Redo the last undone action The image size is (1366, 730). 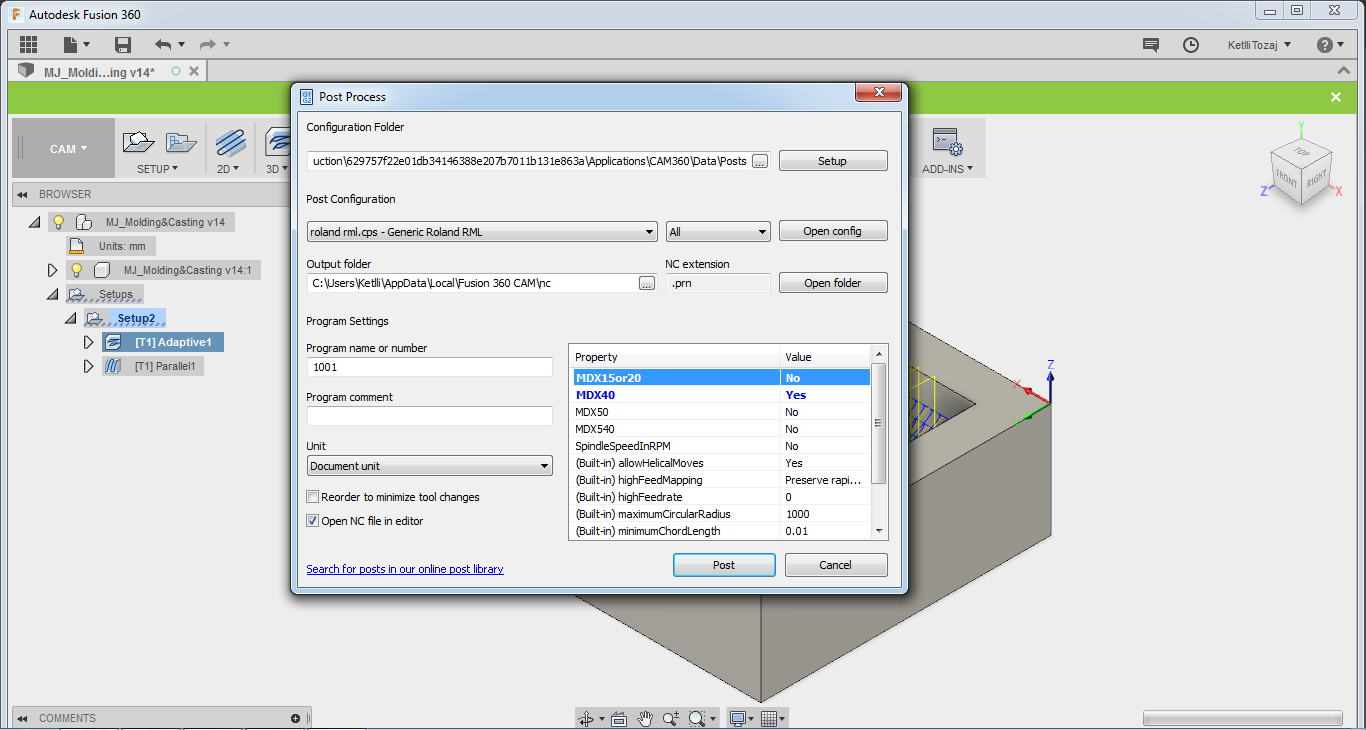pos(208,44)
